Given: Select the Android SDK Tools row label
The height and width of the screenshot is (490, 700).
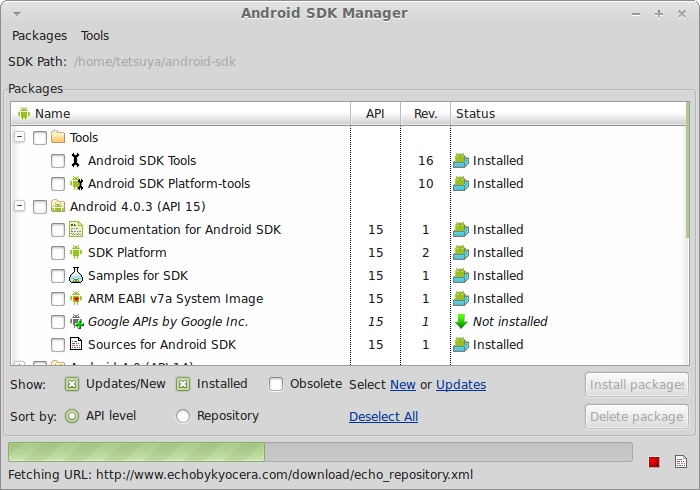Looking at the screenshot, I should [x=142, y=161].
